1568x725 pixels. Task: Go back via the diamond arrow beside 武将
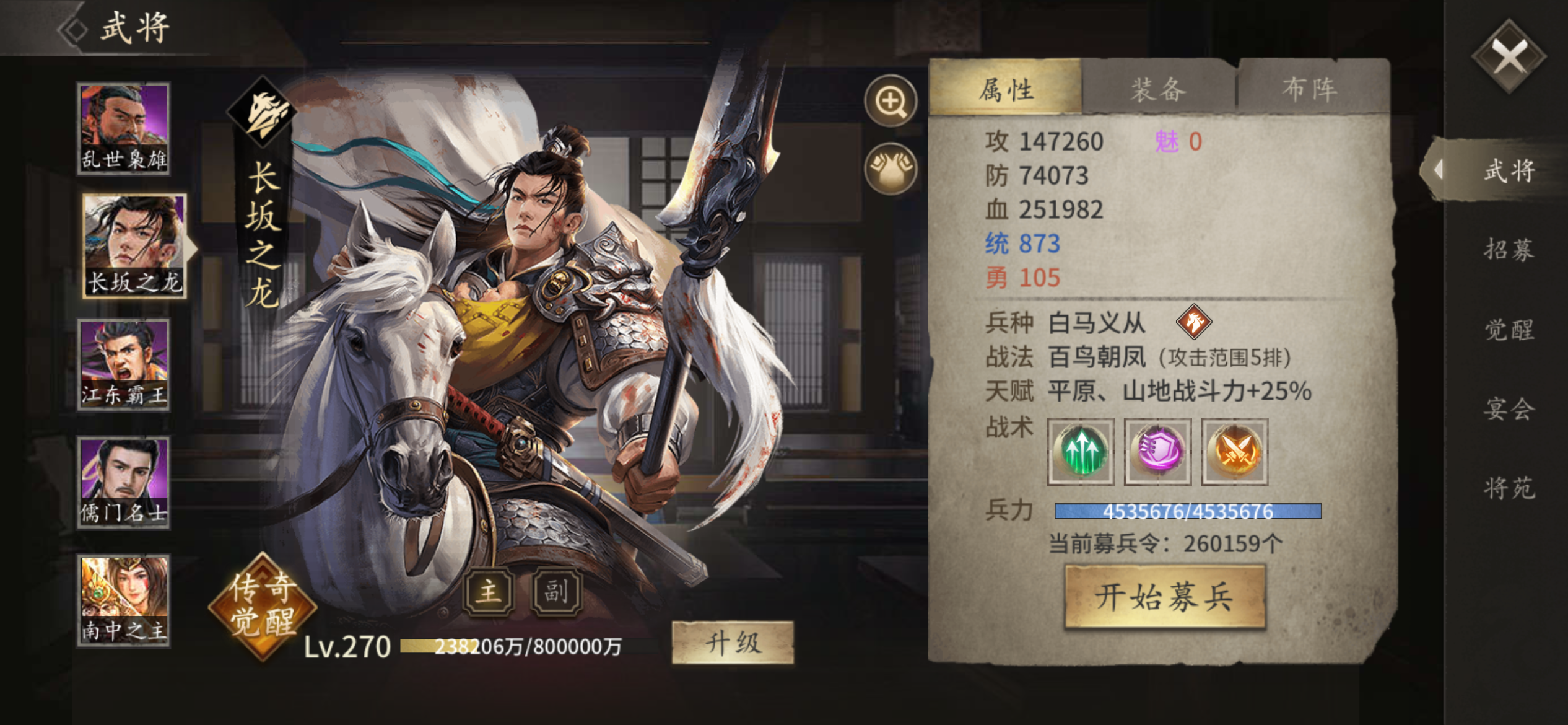pyautogui.click(x=74, y=29)
